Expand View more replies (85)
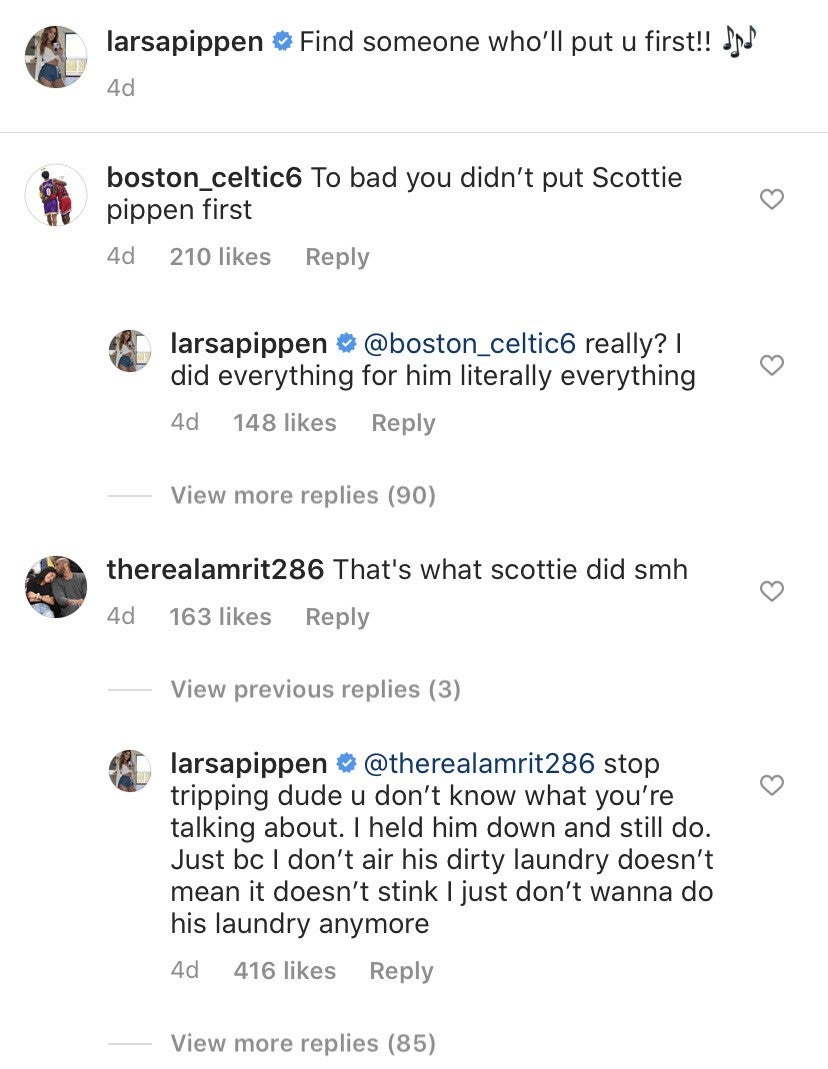This screenshot has width=828, height=1069. [303, 1044]
